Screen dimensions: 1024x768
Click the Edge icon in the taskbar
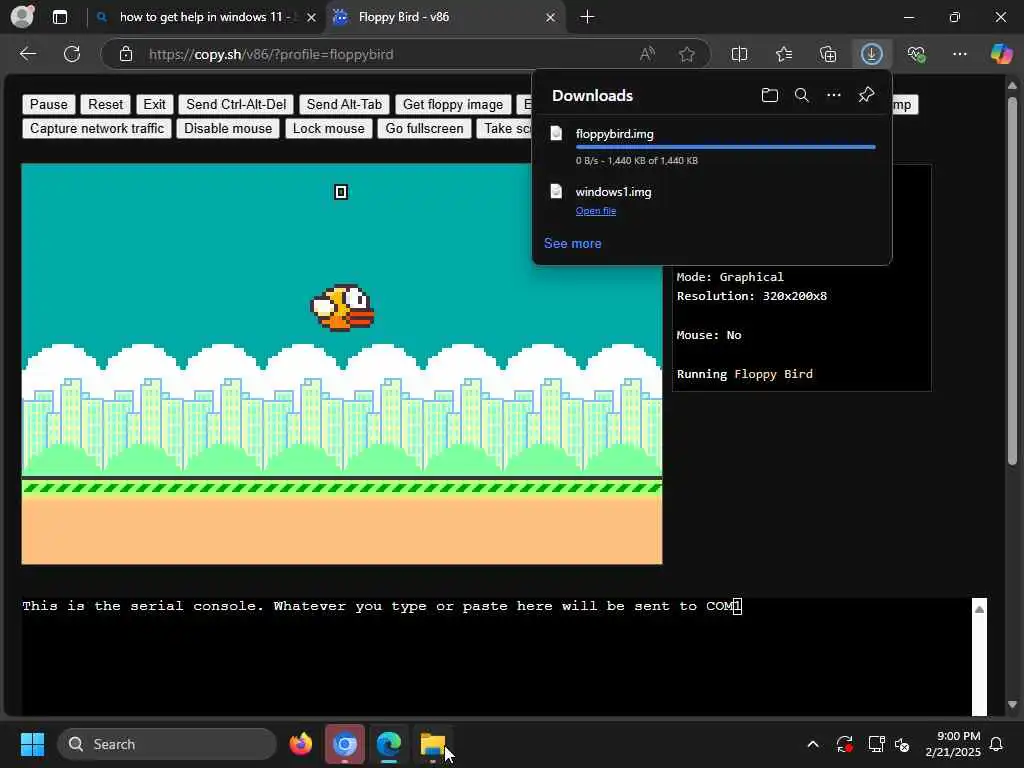(x=389, y=744)
